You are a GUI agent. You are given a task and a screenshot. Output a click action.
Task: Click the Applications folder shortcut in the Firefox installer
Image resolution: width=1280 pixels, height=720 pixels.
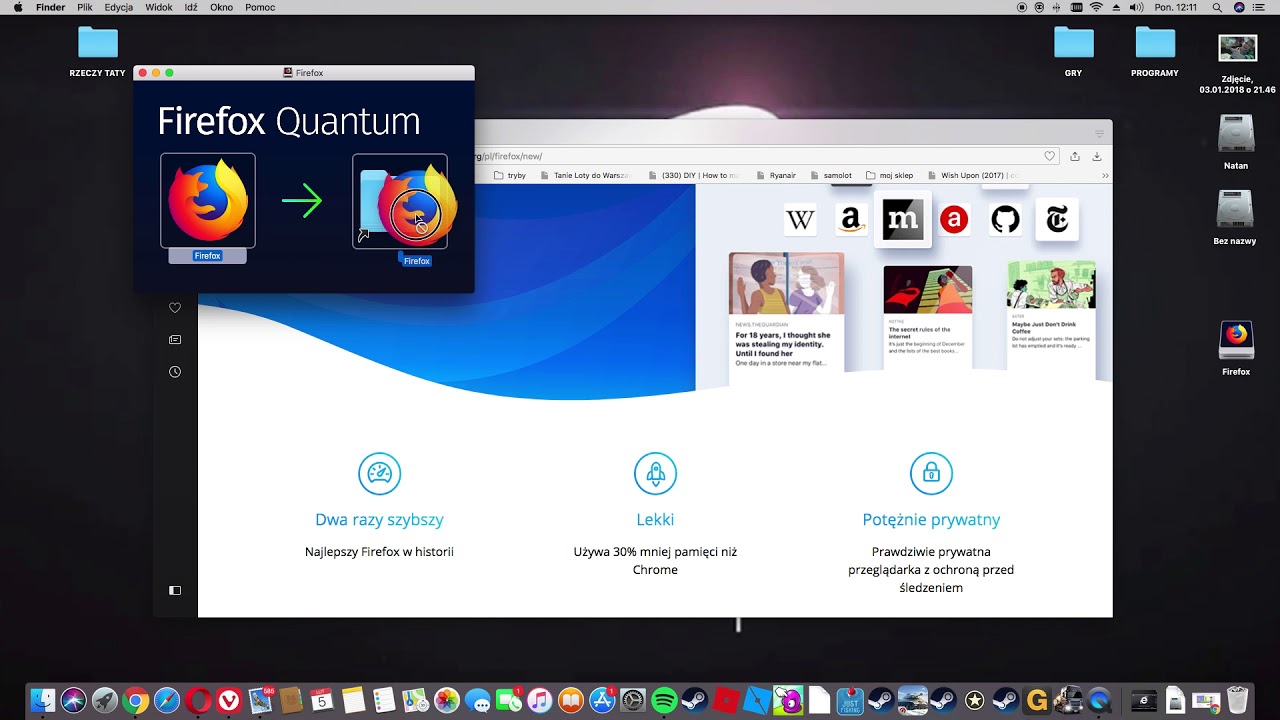point(400,200)
